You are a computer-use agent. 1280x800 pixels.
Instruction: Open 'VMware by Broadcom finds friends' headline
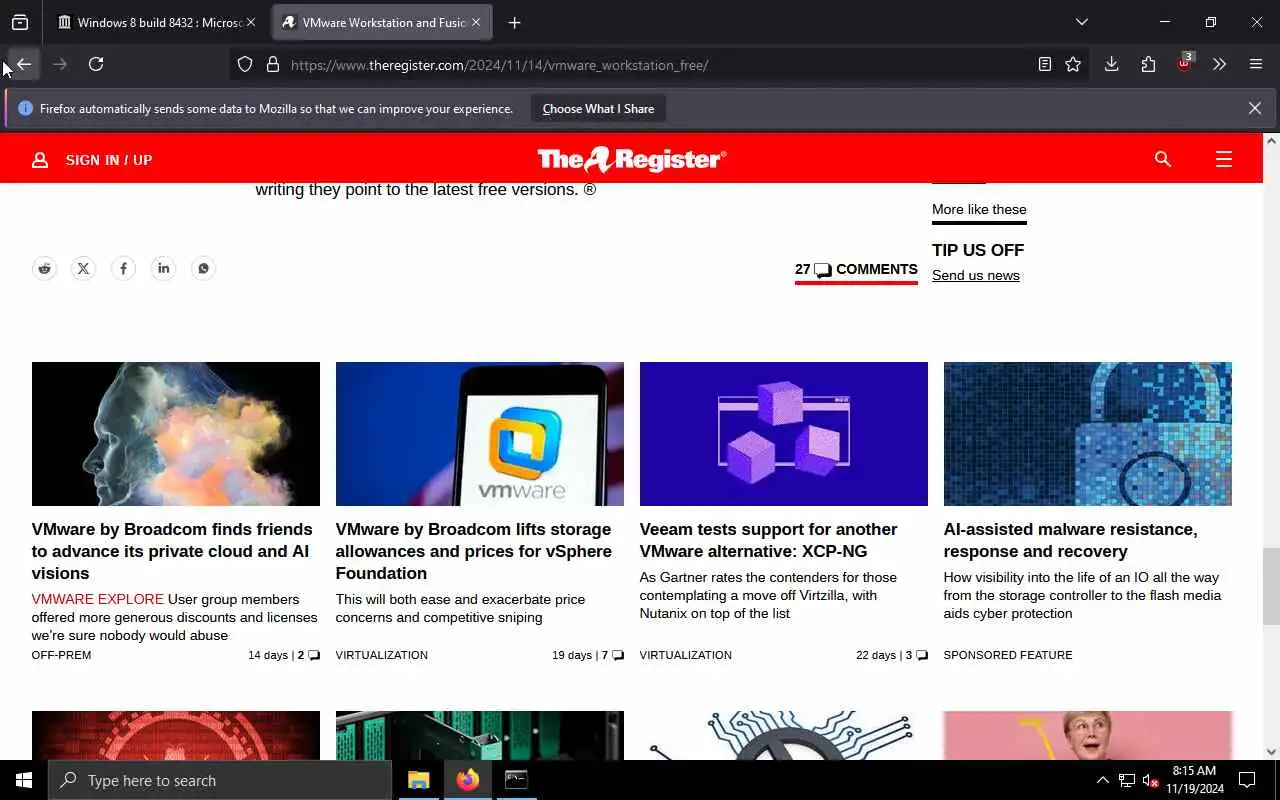172,551
